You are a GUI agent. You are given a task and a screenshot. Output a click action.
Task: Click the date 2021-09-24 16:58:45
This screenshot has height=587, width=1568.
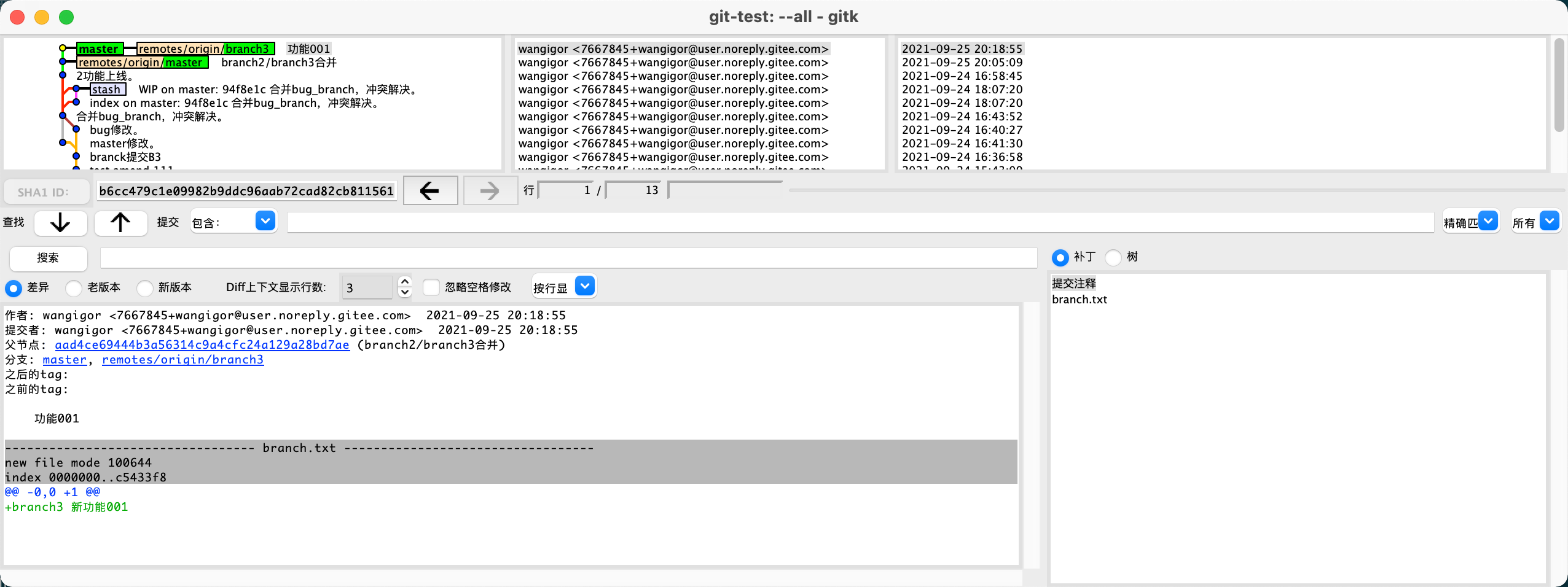coord(962,76)
